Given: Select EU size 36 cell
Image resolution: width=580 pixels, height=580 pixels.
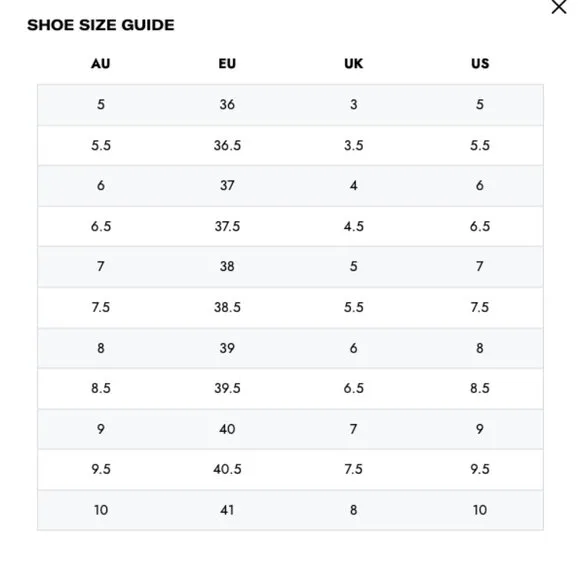Looking at the screenshot, I should [x=227, y=104].
